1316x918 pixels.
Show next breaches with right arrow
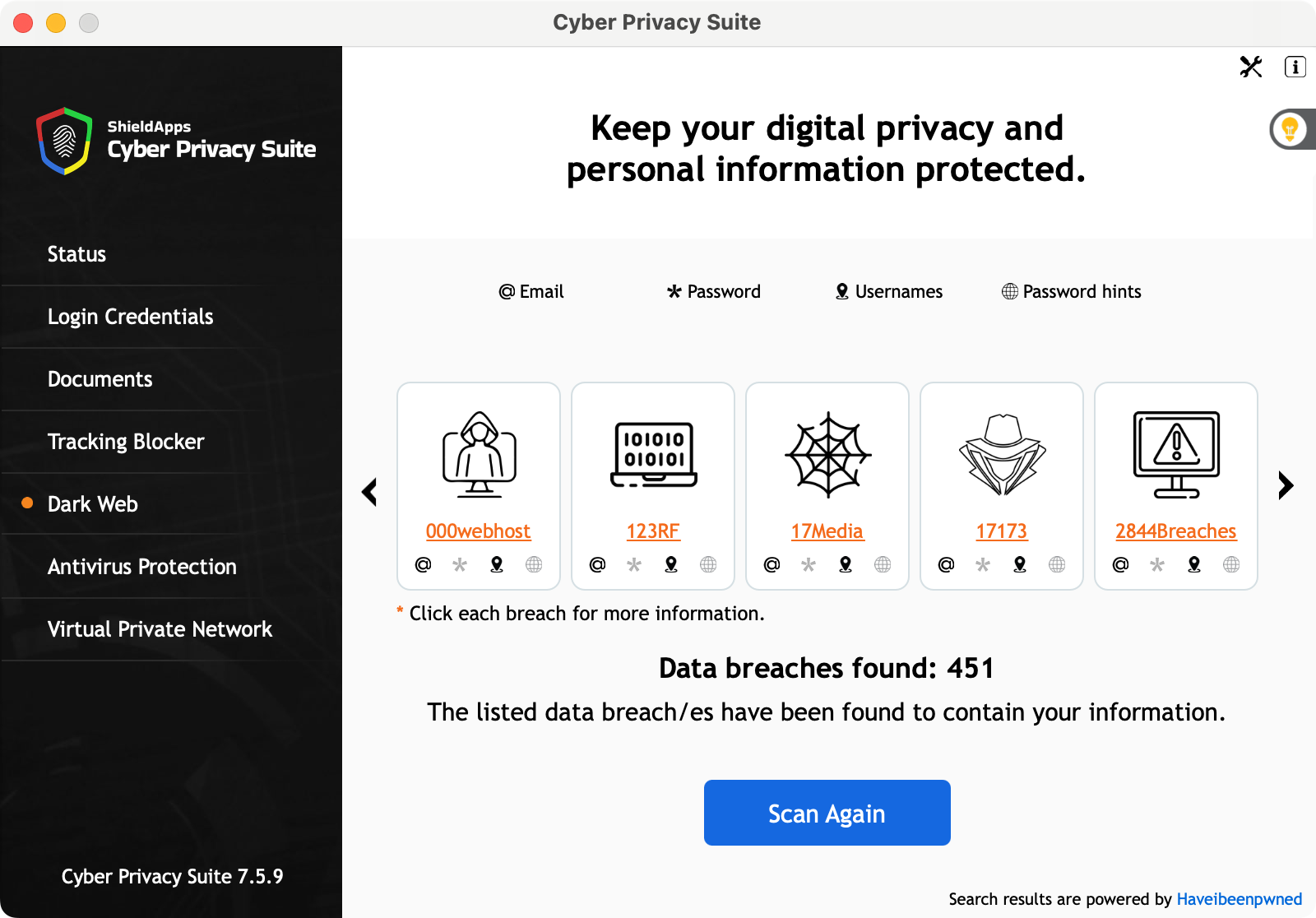[x=1286, y=485]
